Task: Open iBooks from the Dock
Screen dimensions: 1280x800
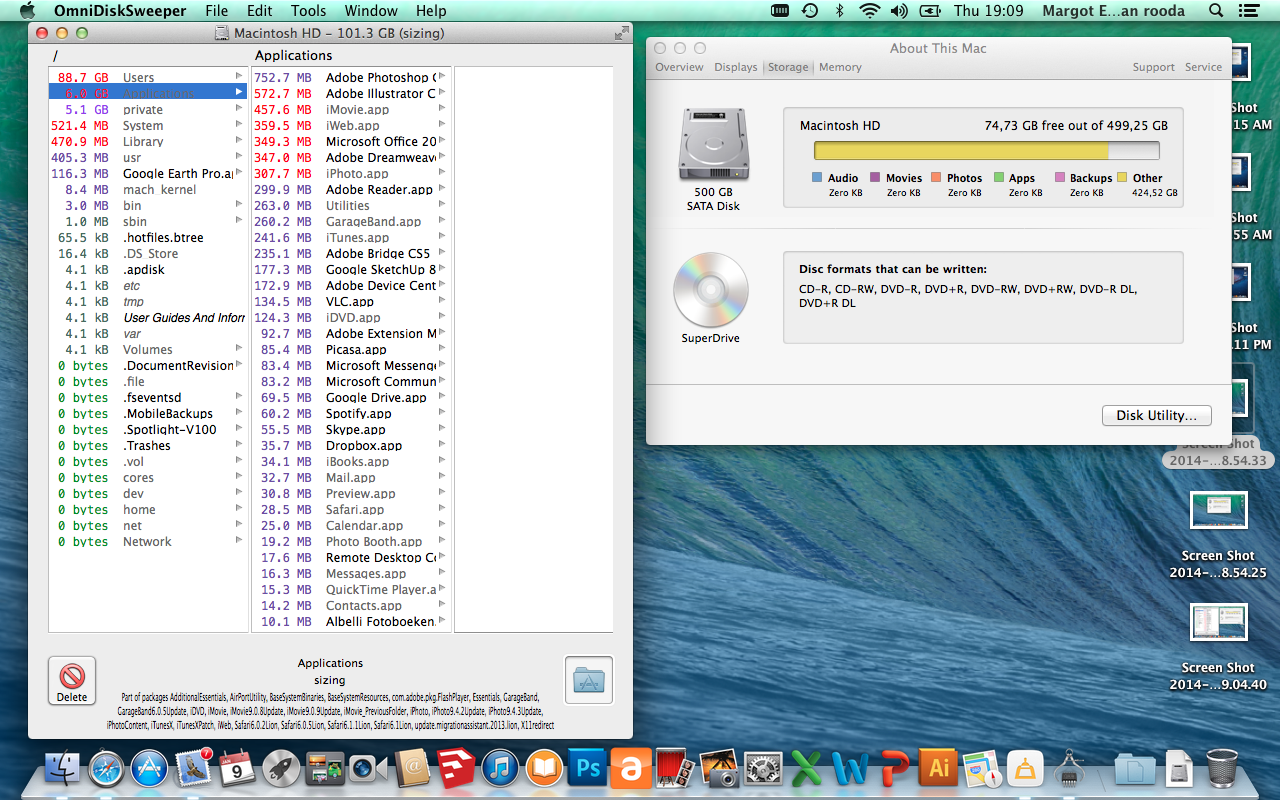Action: coord(544,768)
